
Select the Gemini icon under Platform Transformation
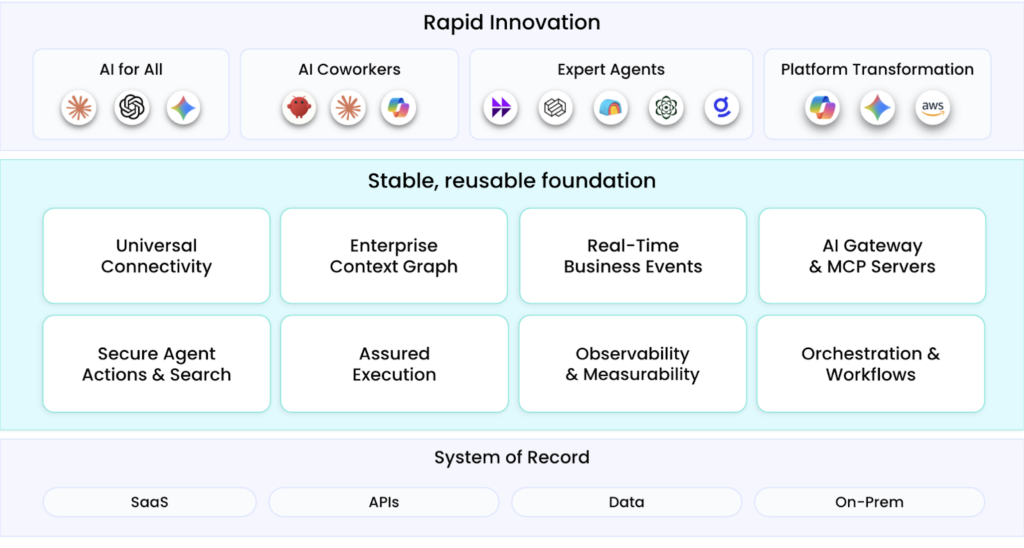pos(878,108)
